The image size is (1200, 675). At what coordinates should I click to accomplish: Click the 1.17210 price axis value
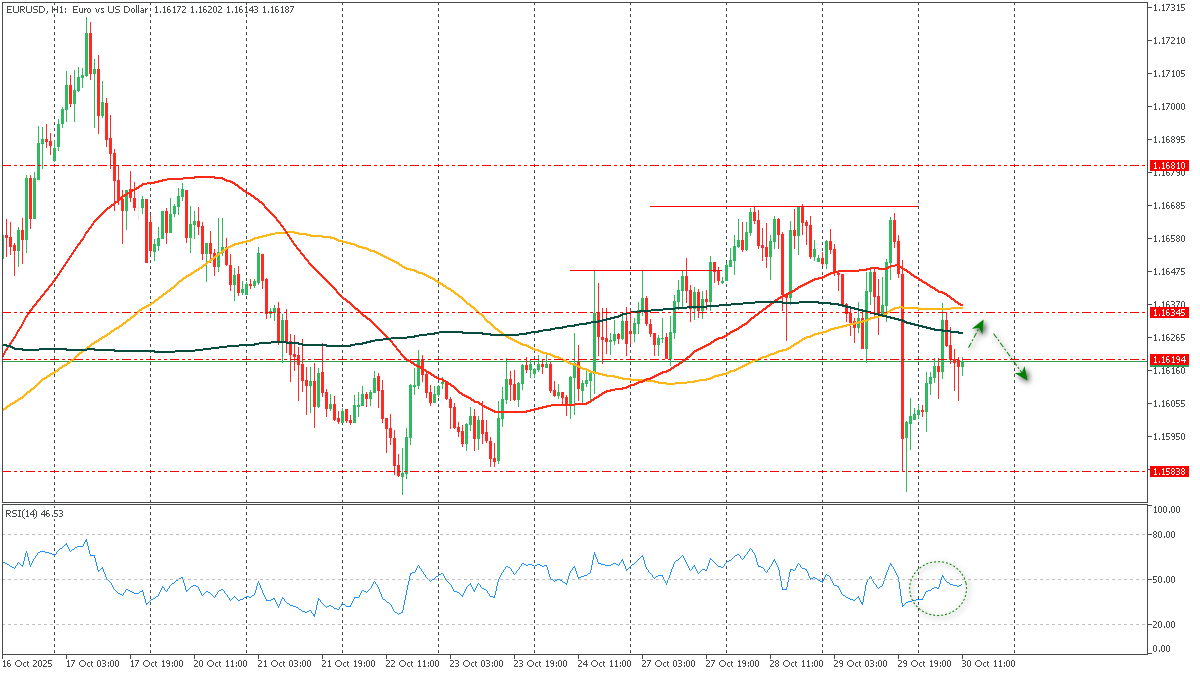pyautogui.click(x=1169, y=40)
